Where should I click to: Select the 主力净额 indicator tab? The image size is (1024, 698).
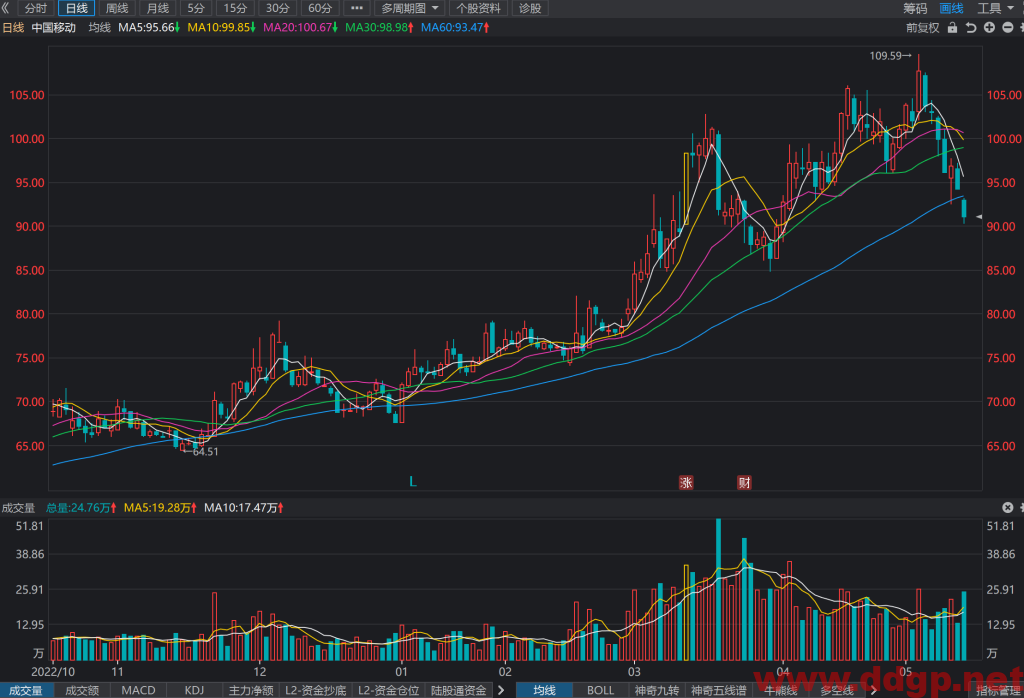tap(251, 690)
